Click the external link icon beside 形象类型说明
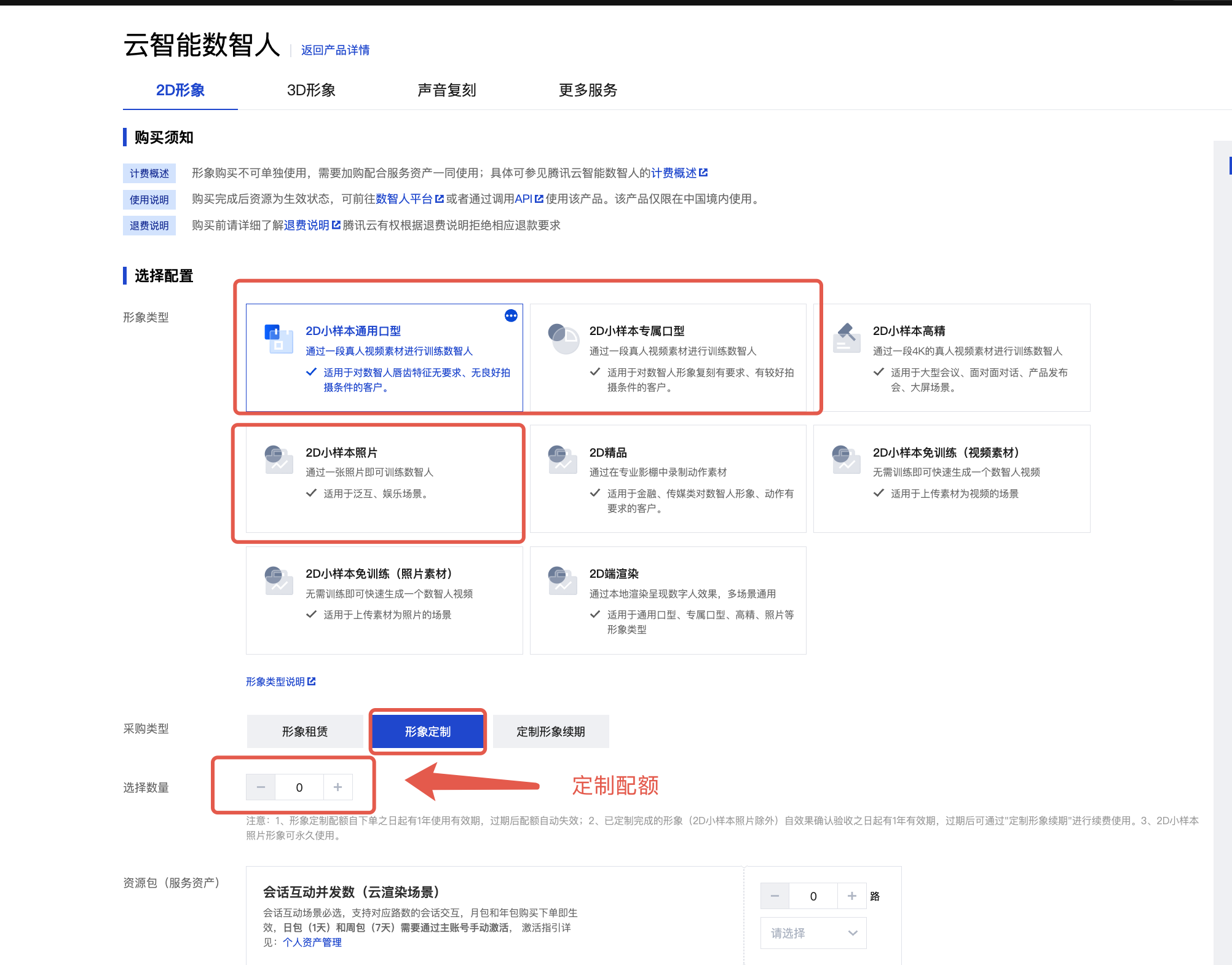 pyautogui.click(x=312, y=681)
